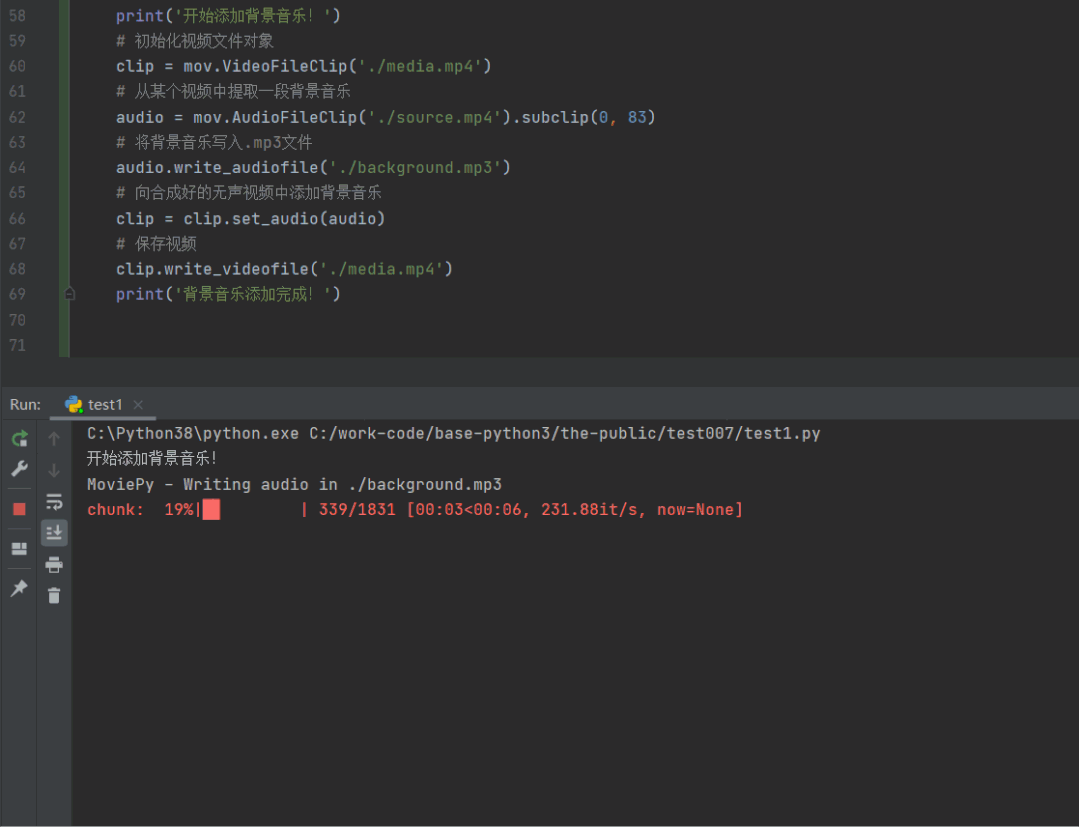
Task: Click comment '# 保存视频'
Action: [156, 244]
